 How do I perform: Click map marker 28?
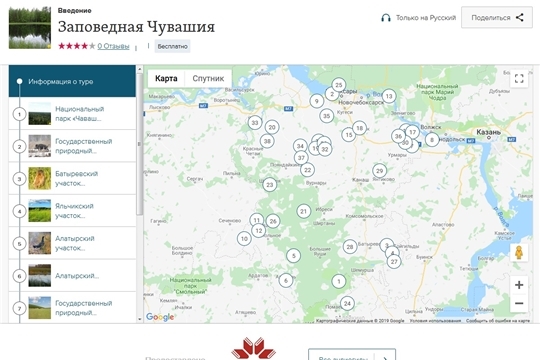[350, 247]
